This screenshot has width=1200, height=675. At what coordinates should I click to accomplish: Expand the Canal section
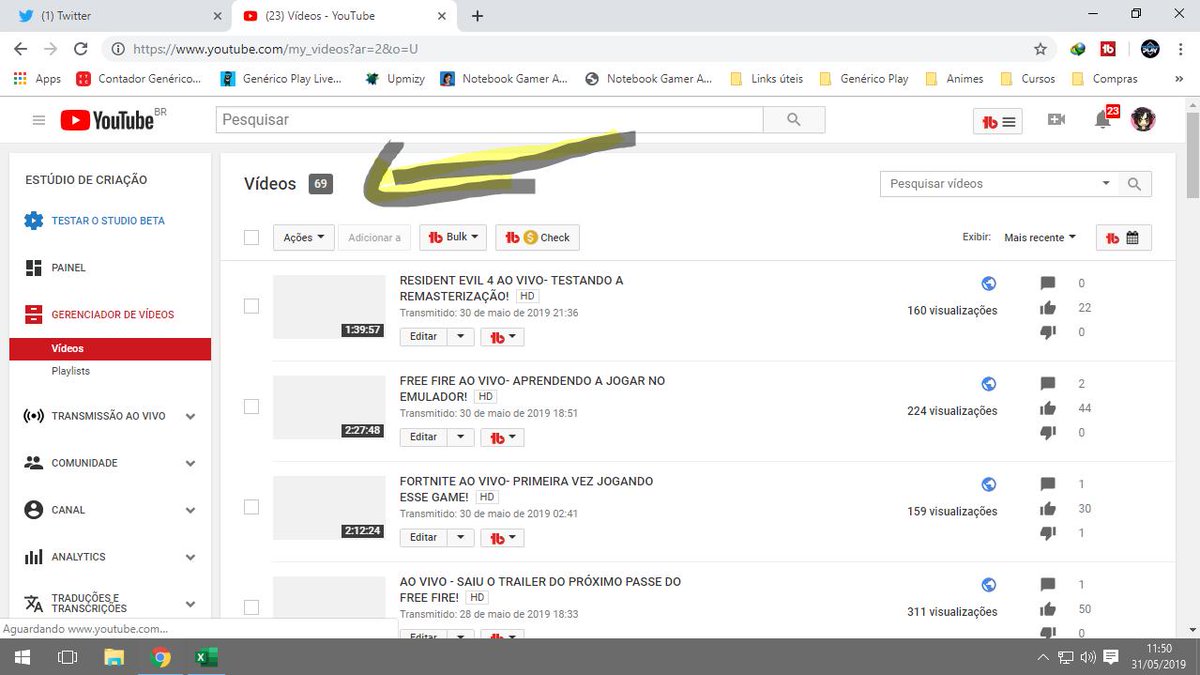pyautogui.click(x=190, y=510)
